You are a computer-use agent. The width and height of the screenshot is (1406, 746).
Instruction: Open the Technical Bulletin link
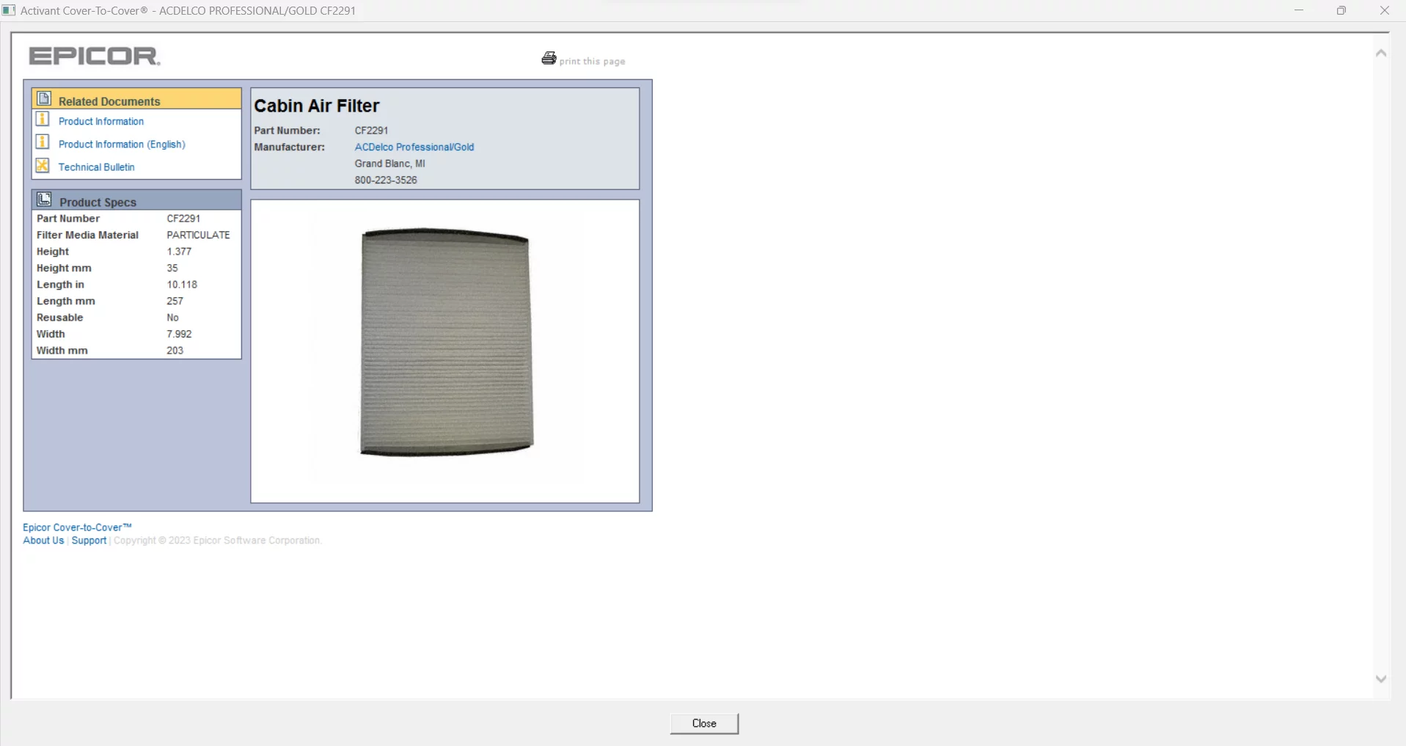pyautogui.click(x=96, y=168)
